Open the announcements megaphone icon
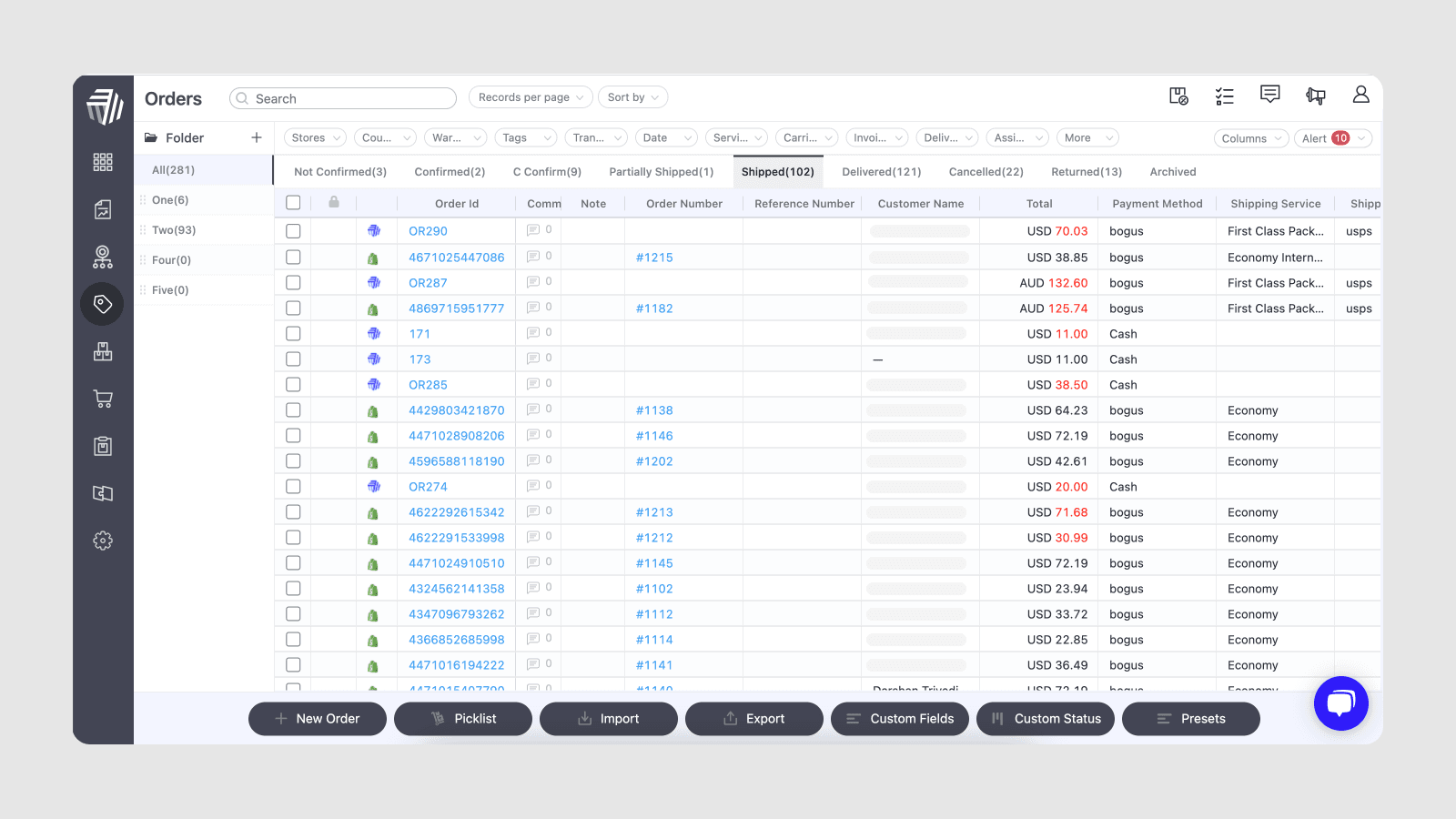 pyautogui.click(x=1315, y=96)
